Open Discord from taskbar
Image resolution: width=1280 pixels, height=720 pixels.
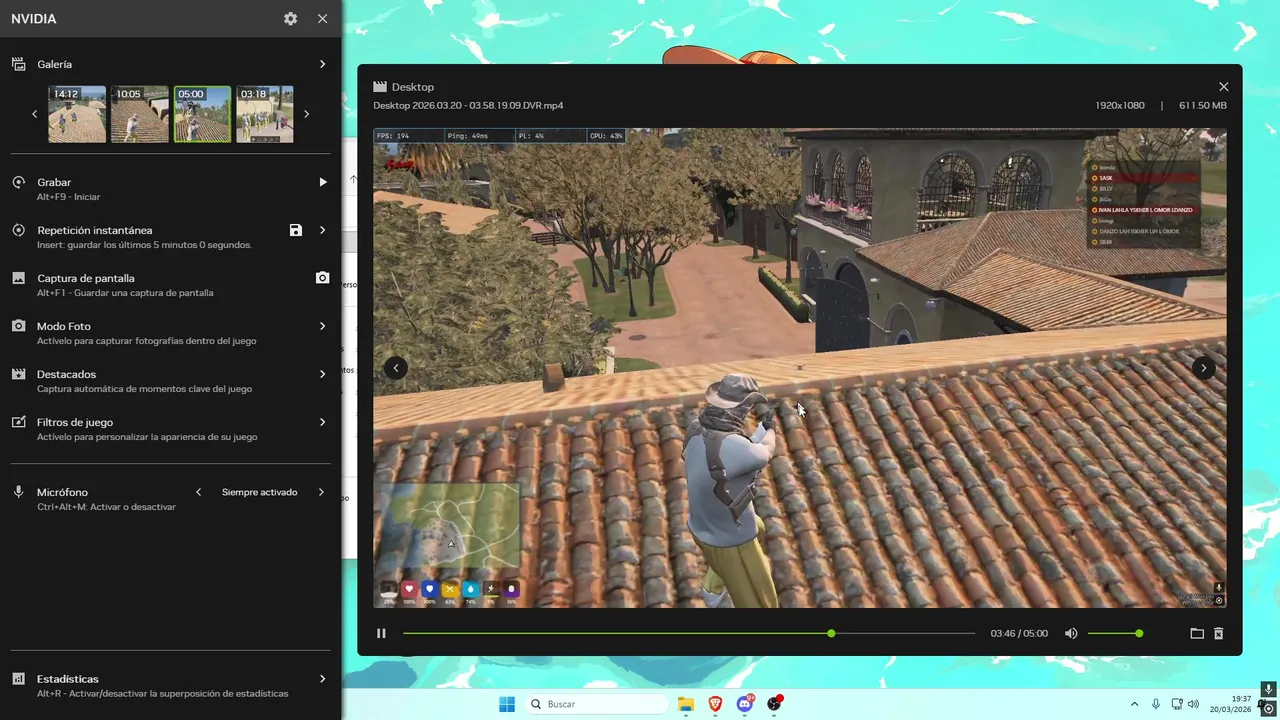745,704
